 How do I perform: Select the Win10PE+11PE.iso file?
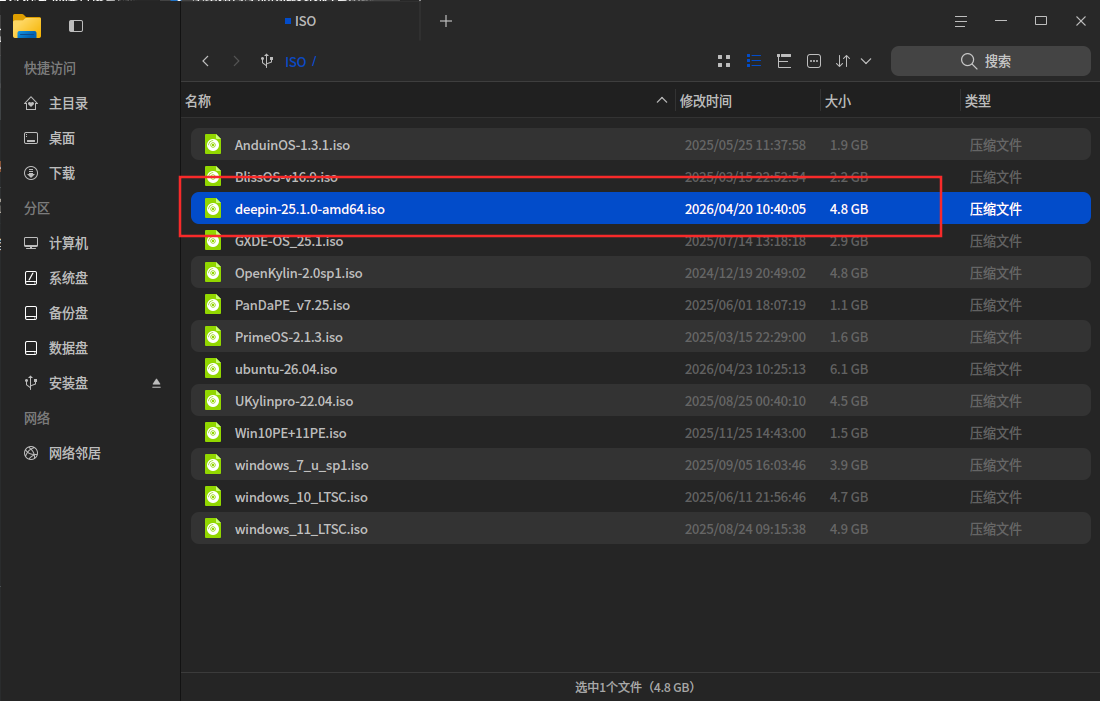(x=640, y=433)
